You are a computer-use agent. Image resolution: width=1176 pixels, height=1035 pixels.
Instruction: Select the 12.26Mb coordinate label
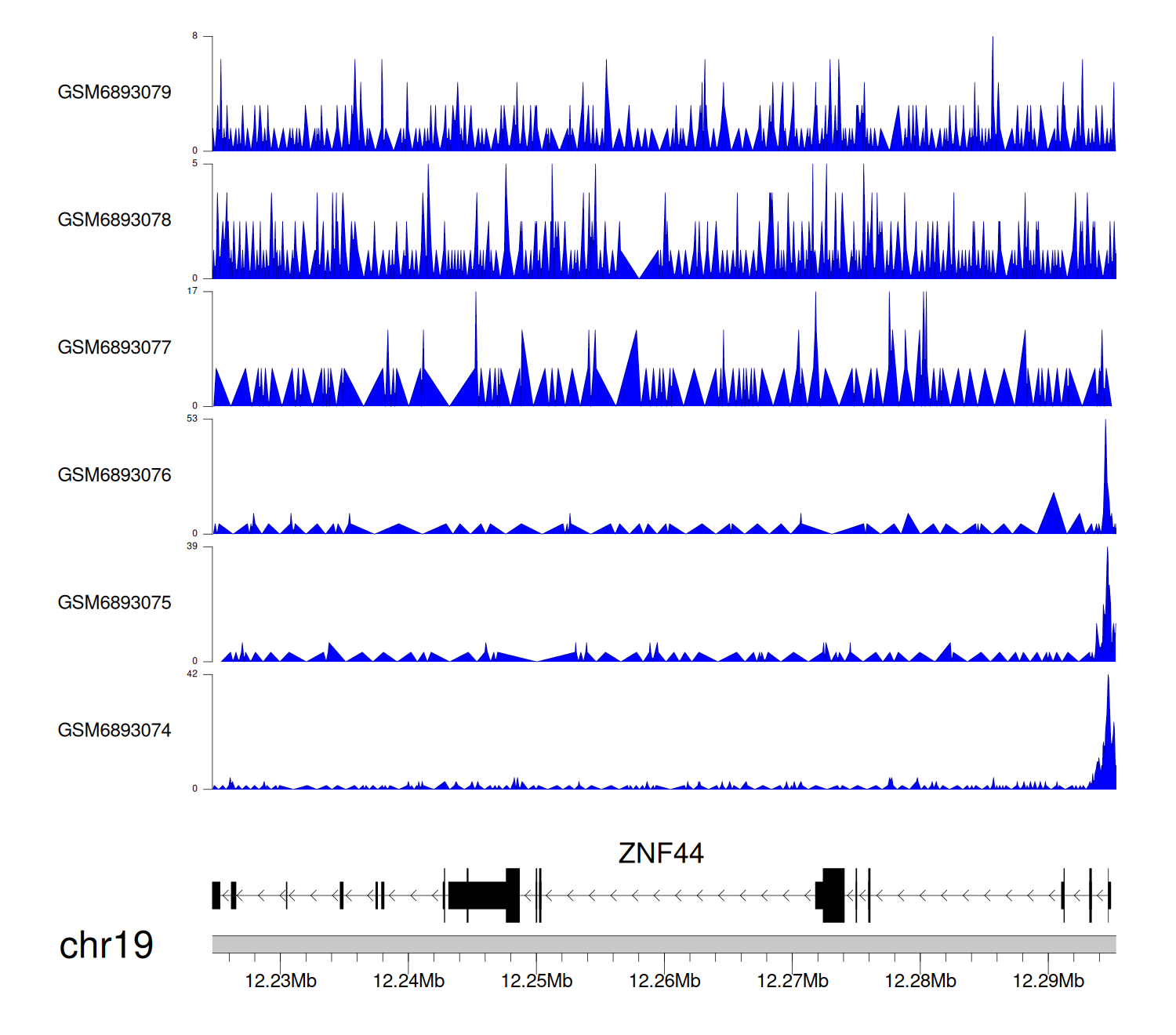[664, 981]
